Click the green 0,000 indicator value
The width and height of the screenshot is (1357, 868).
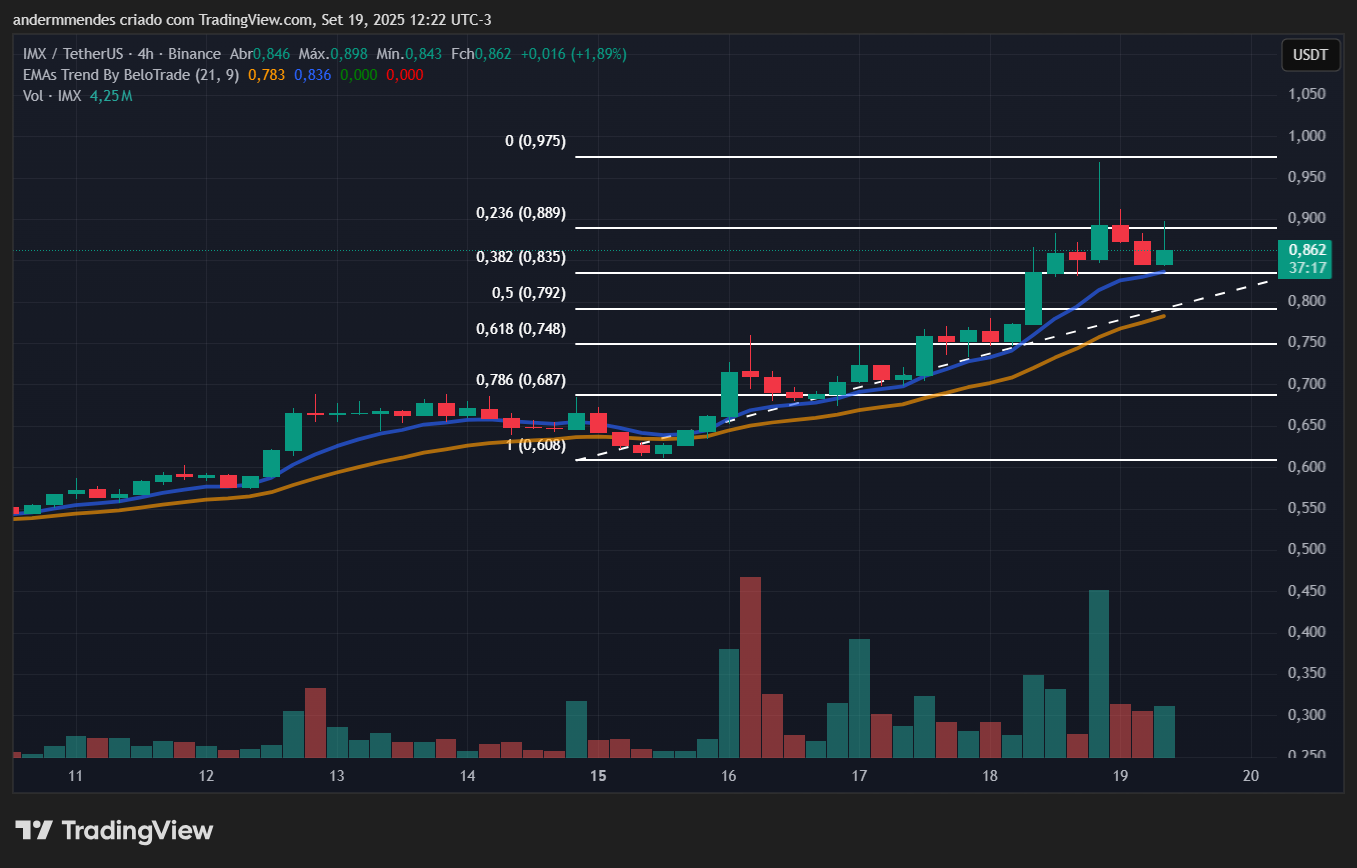[359, 75]
